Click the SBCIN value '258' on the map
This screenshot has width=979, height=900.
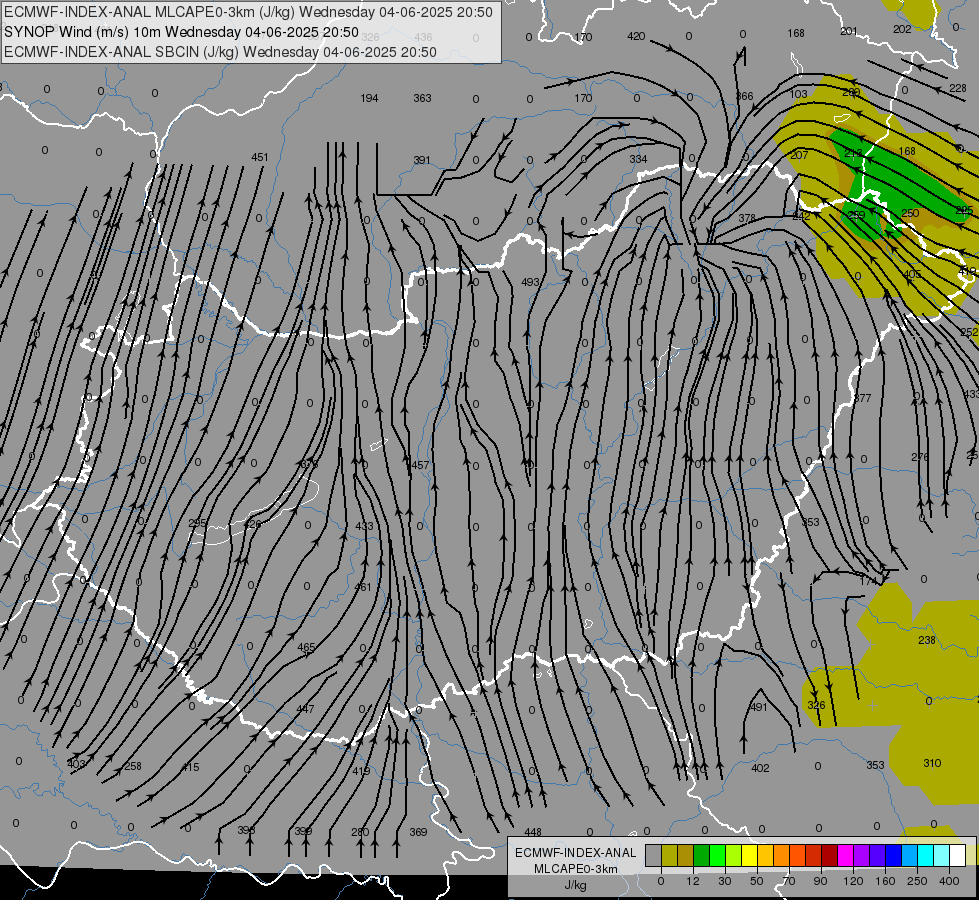[x=133, y=766]
